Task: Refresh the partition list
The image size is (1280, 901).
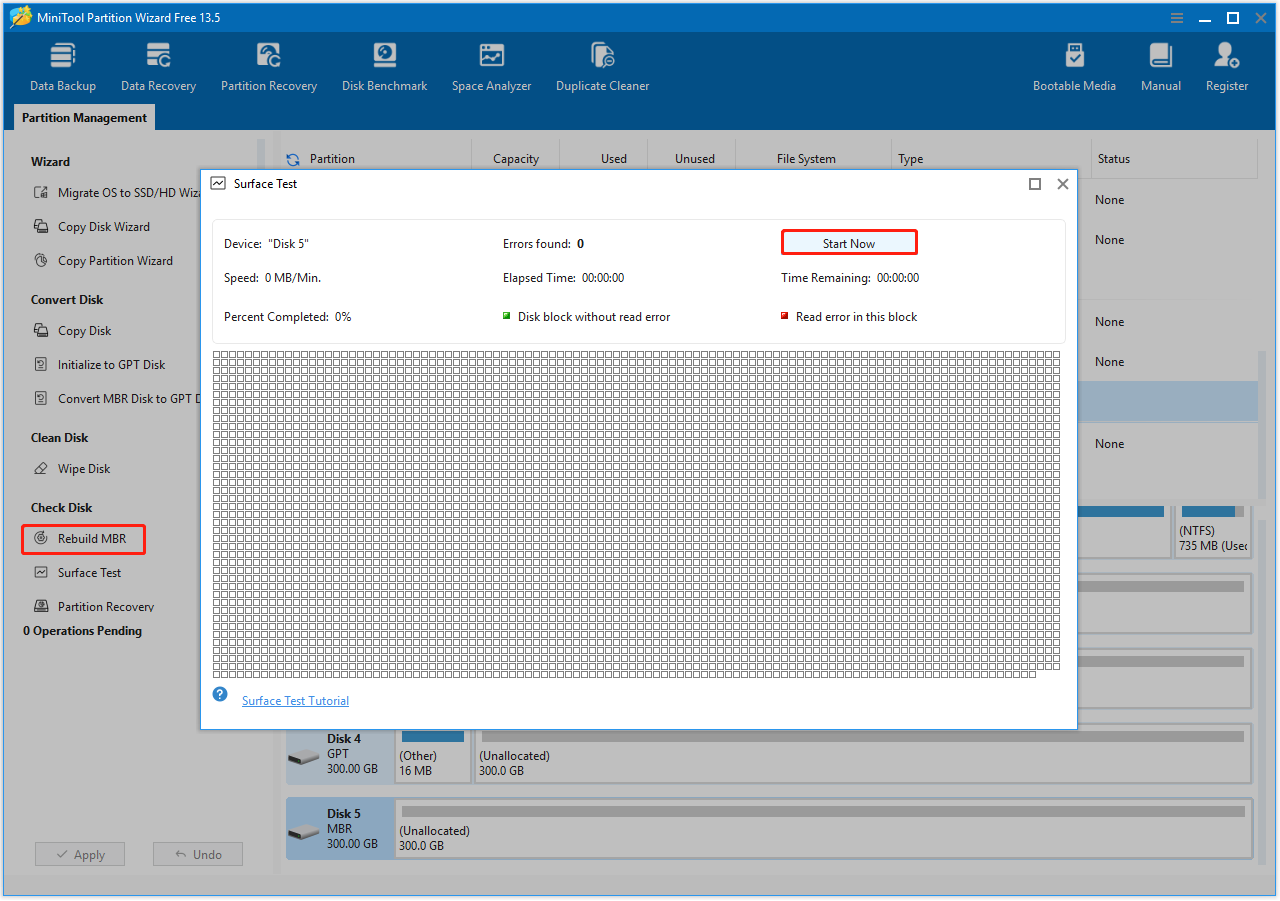Action: coord(292,158)
